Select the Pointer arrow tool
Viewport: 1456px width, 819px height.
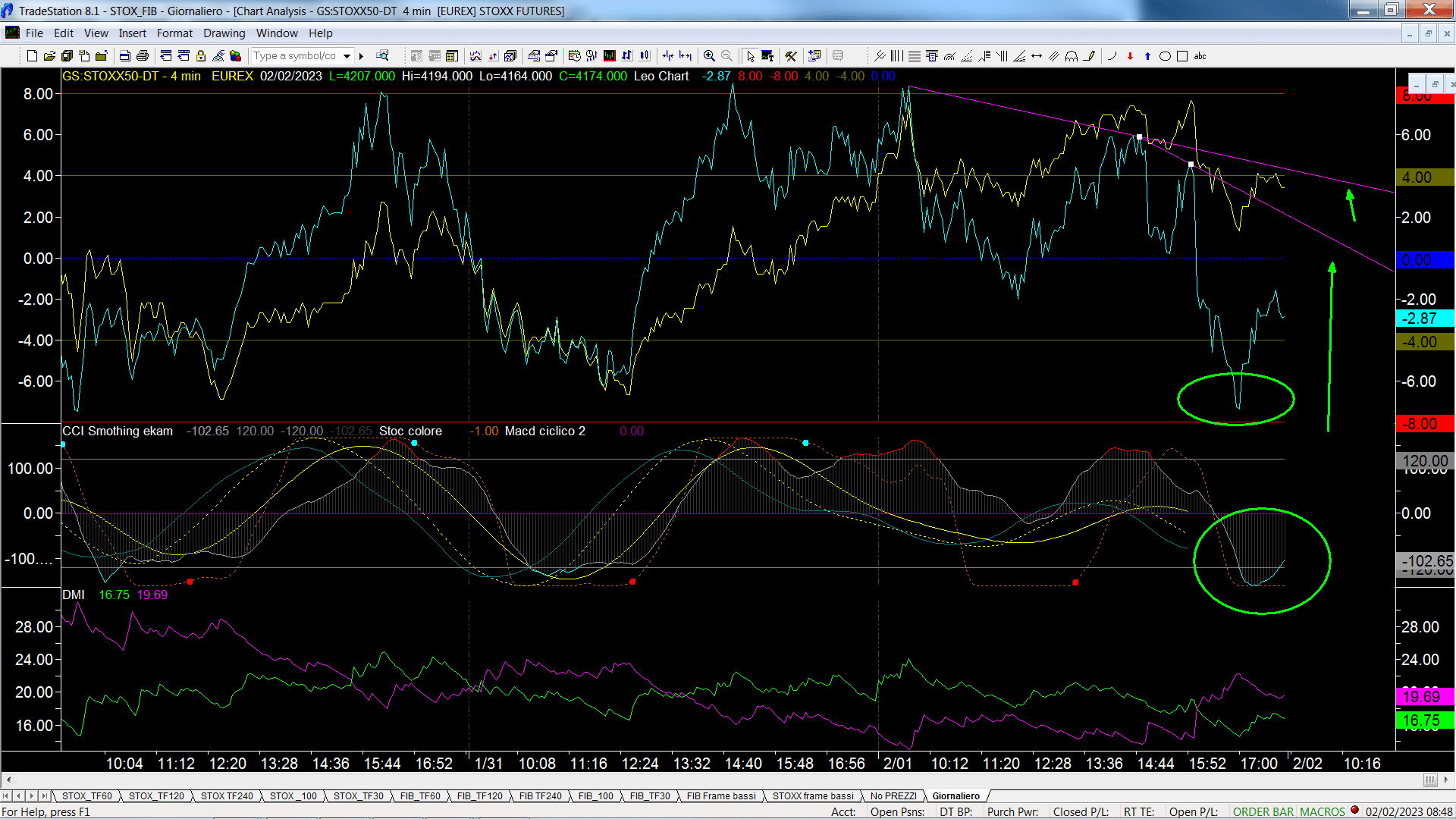(750, 55)
